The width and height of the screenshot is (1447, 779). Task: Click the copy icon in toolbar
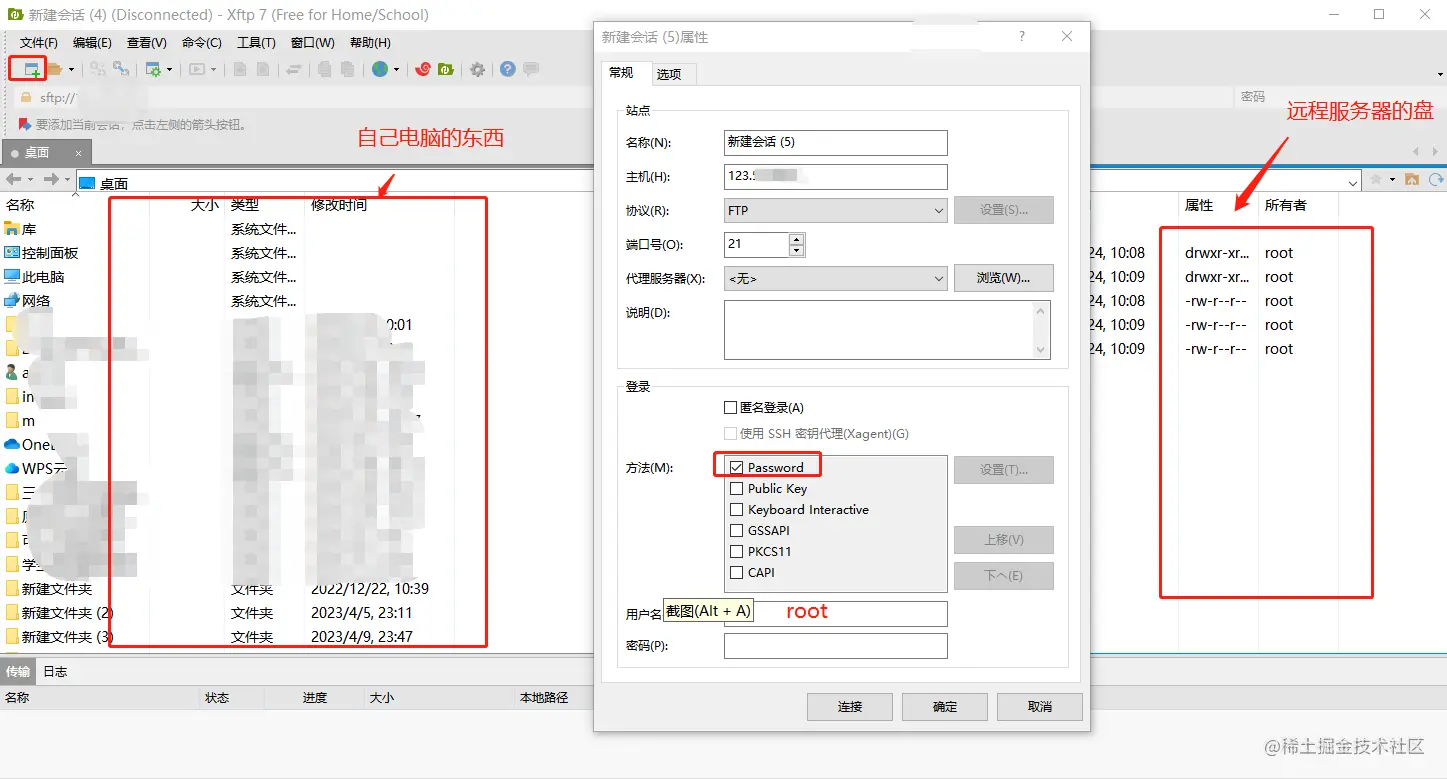(x=325, y=69)
